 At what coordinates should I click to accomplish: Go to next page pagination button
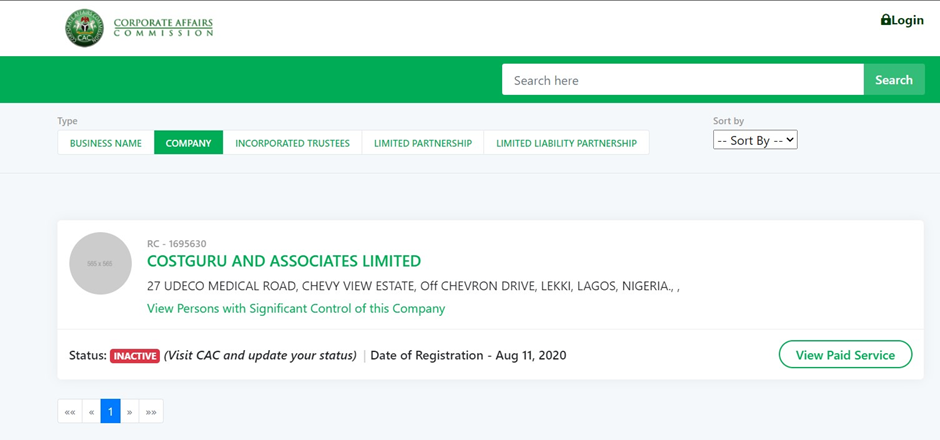coord(129,412)
